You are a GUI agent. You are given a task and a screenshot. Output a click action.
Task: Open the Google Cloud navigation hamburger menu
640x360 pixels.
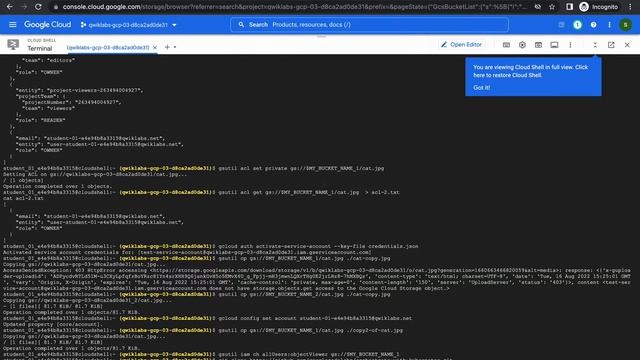click(x=13, y=24)
